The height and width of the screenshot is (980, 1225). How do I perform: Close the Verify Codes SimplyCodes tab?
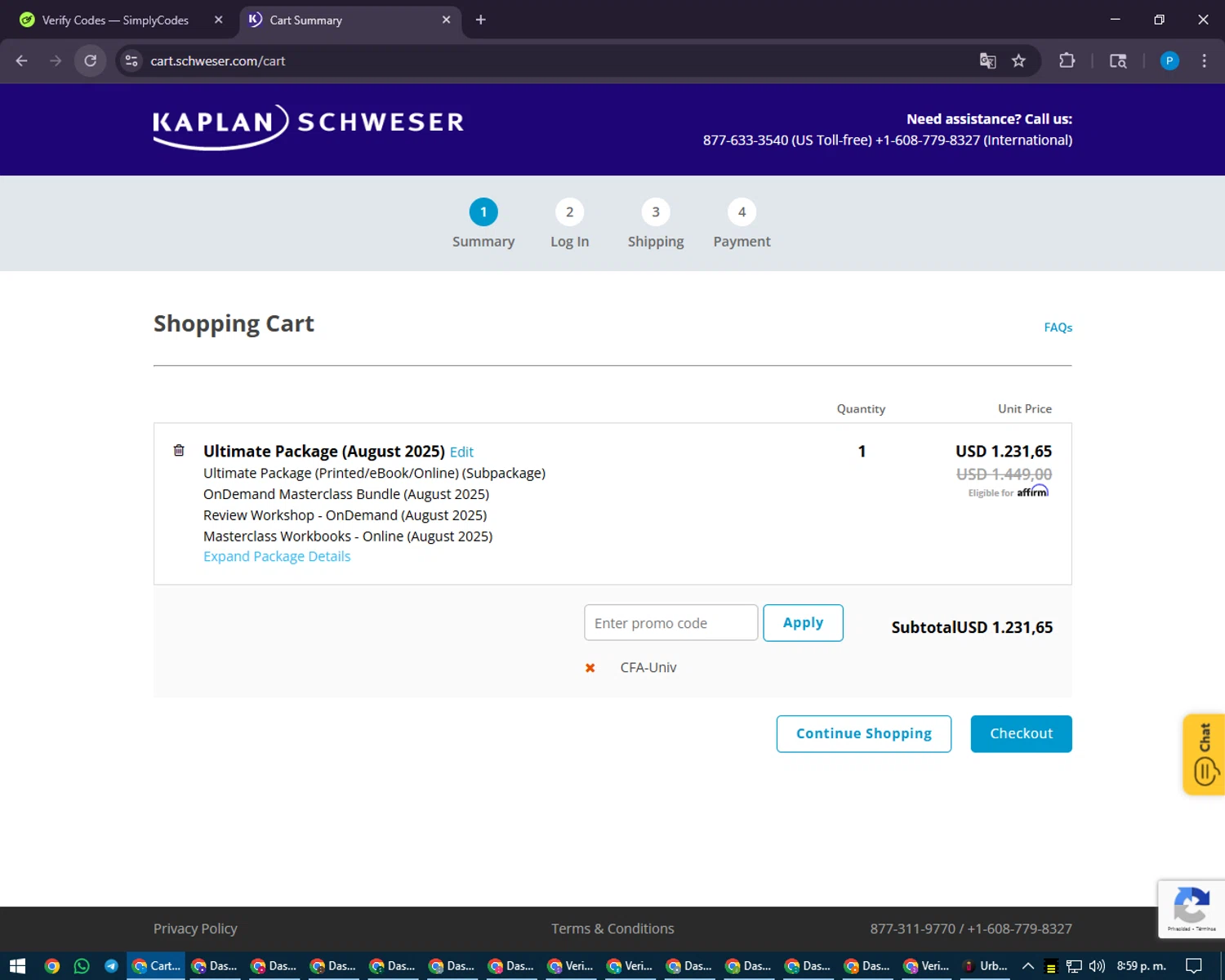[218, 20]
